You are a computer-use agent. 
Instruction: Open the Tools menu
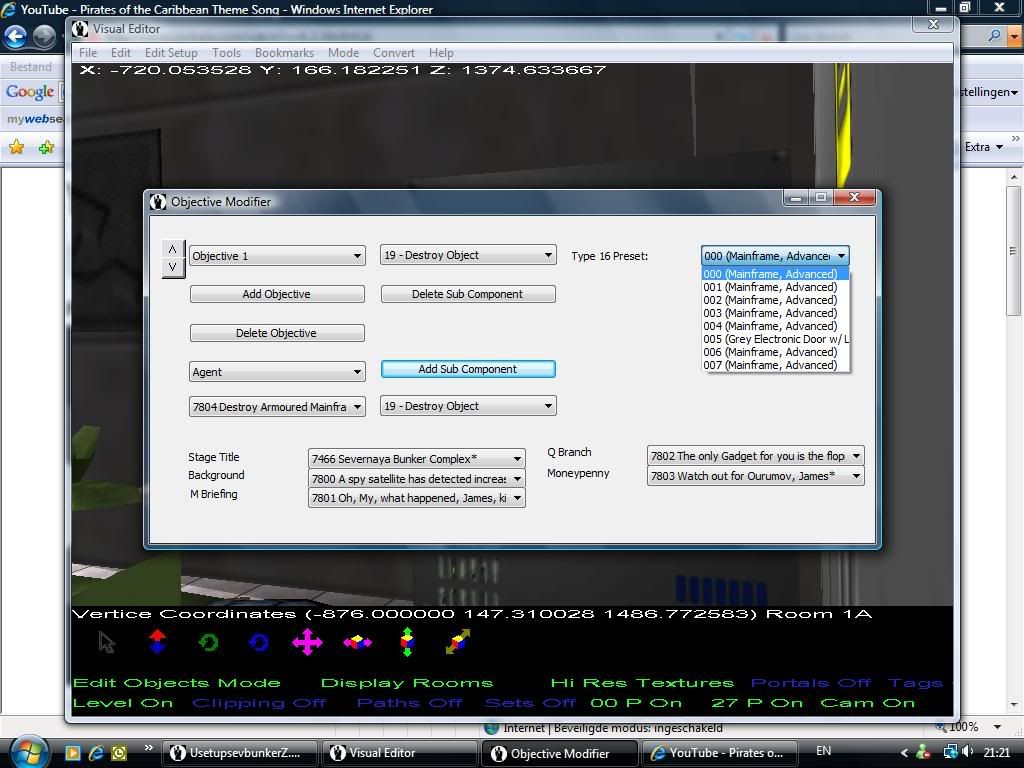[226, 53]
